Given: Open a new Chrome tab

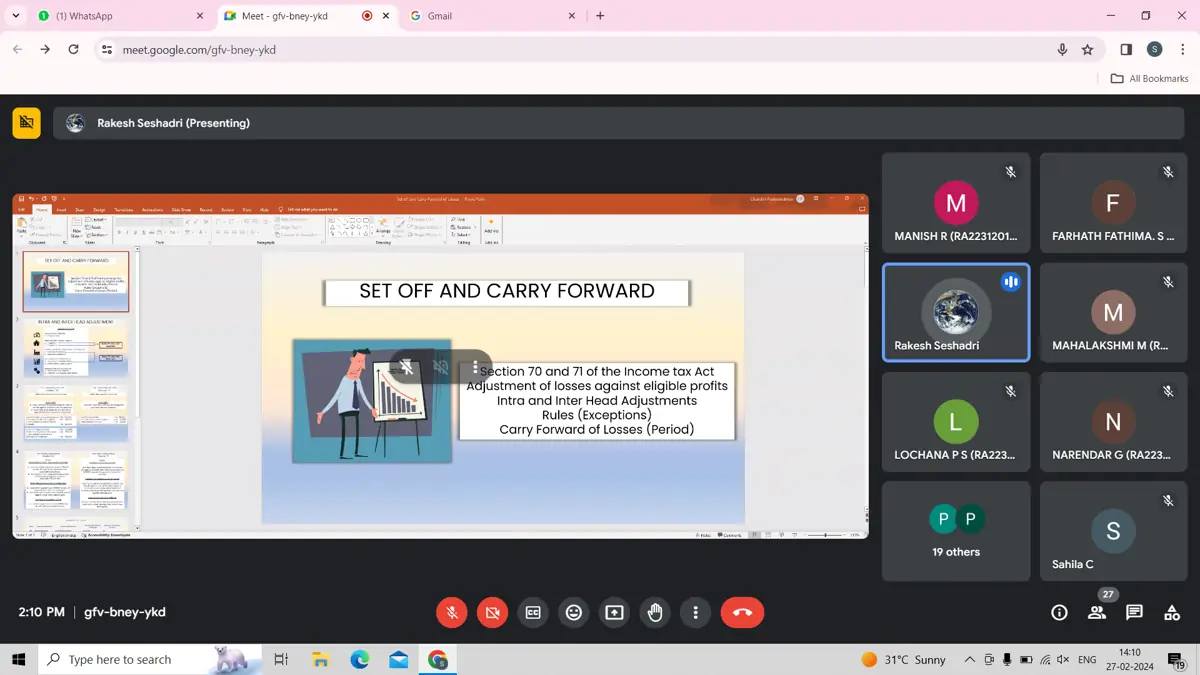Looking at the screenshot, I should 600,16.
